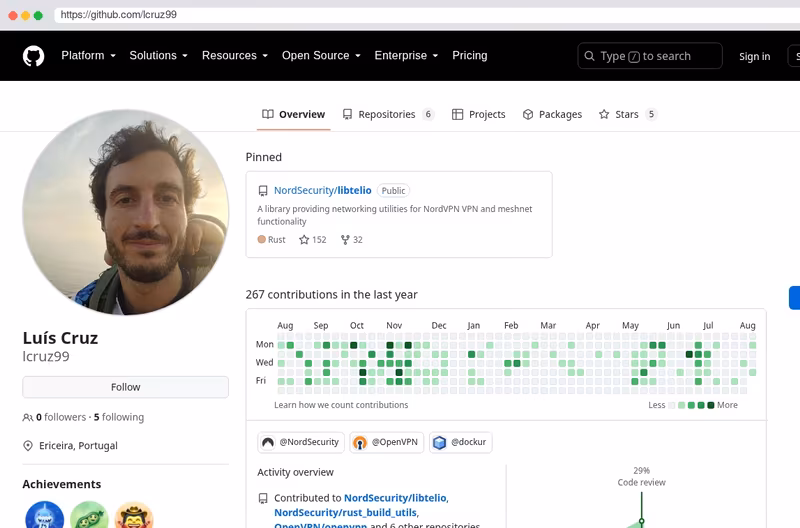Click the star count 152 on libtelio
800x528 pixels.
pyautogui.click(x=313, y=240)
